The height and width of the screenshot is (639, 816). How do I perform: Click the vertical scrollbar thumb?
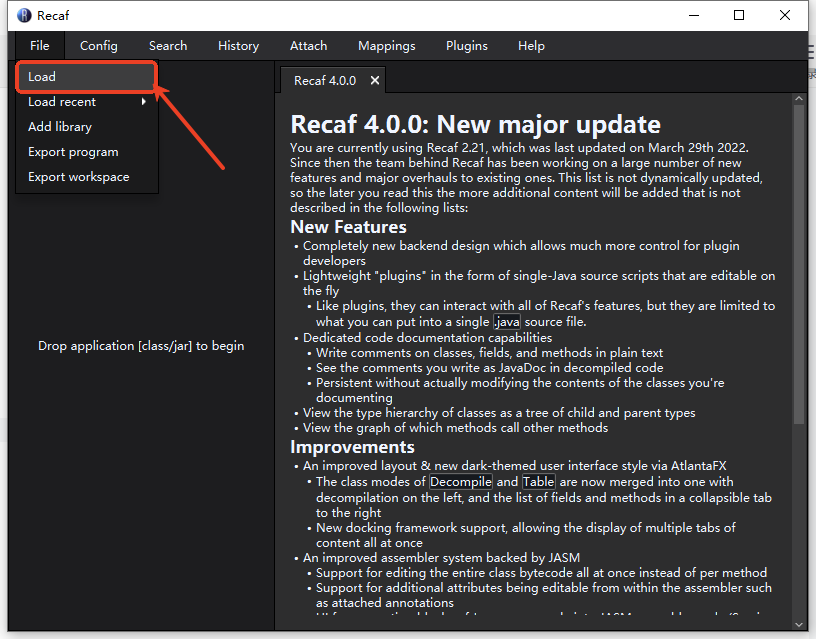[x=799, y=264]
